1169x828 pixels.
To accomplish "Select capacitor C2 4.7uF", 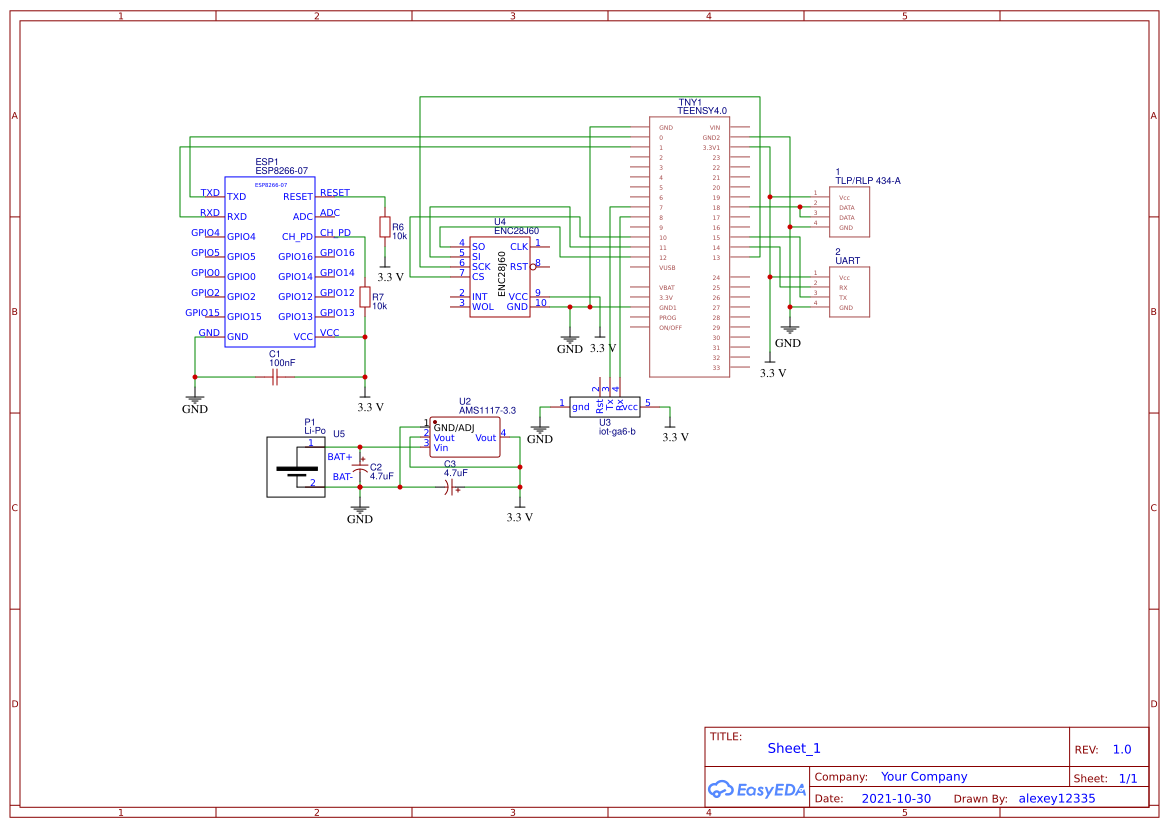I will point(360,467).
